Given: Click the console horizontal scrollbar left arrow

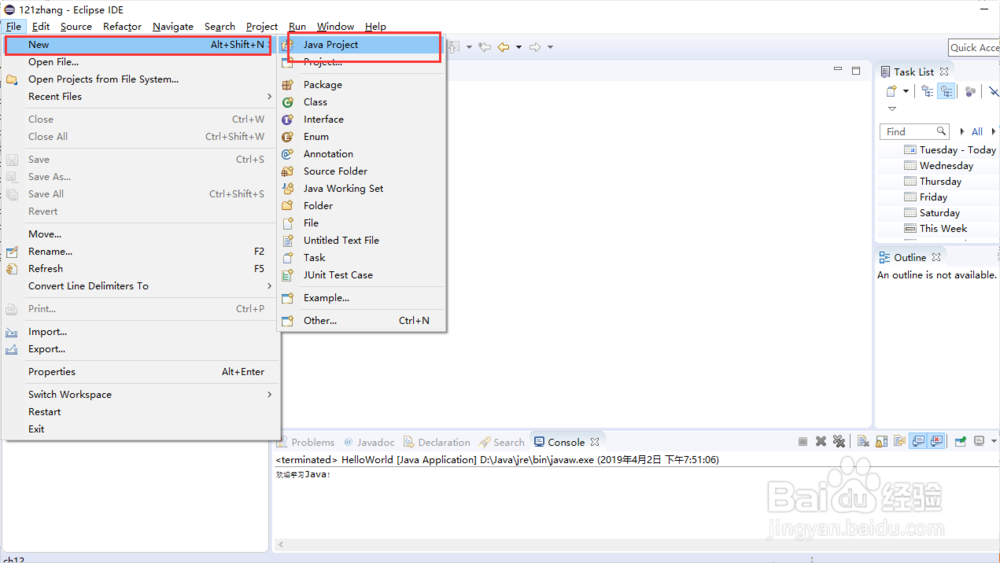Looking at the screenshot, I should (281, 545).
